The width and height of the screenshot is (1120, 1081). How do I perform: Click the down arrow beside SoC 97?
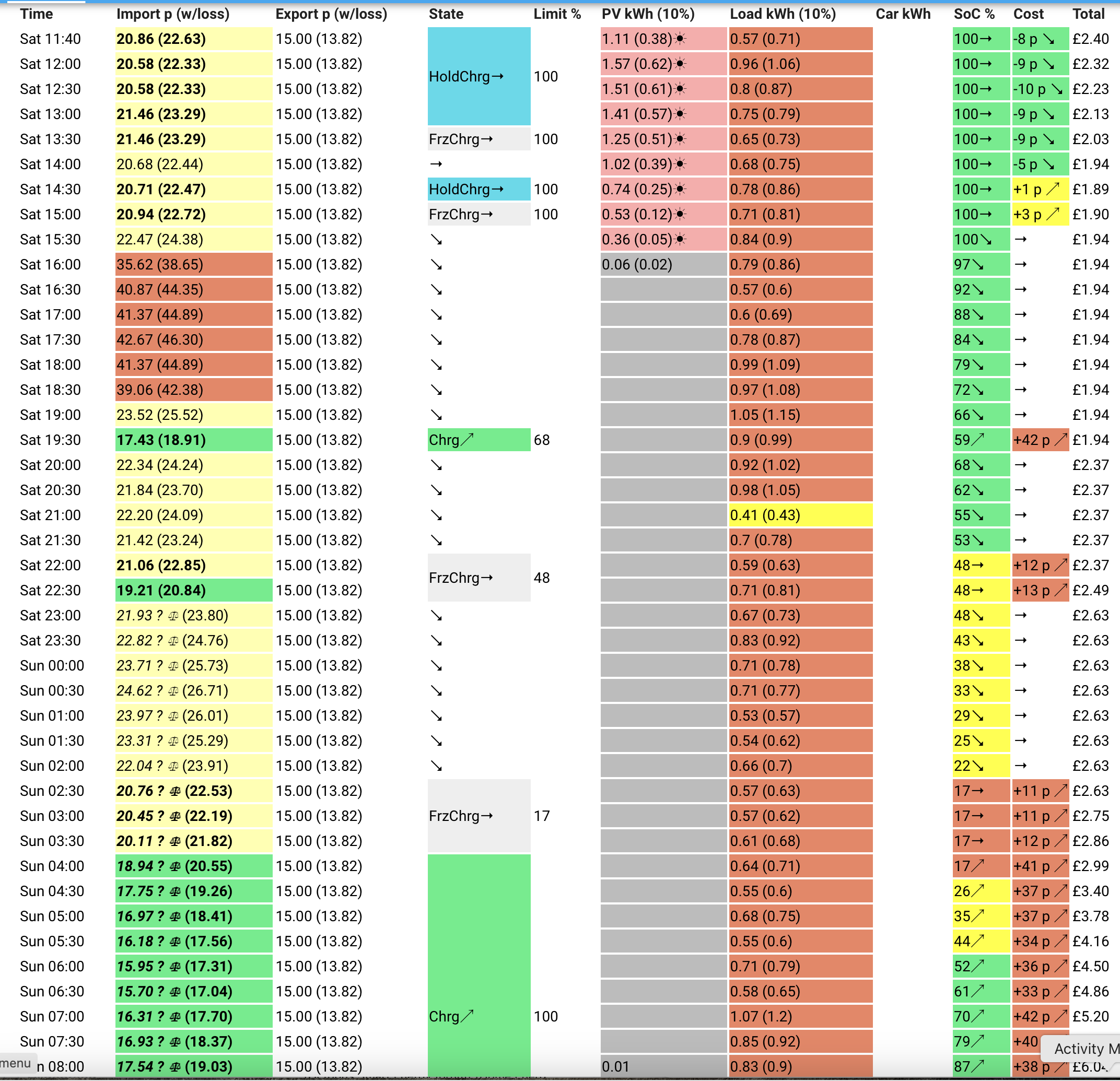(978, 265)
